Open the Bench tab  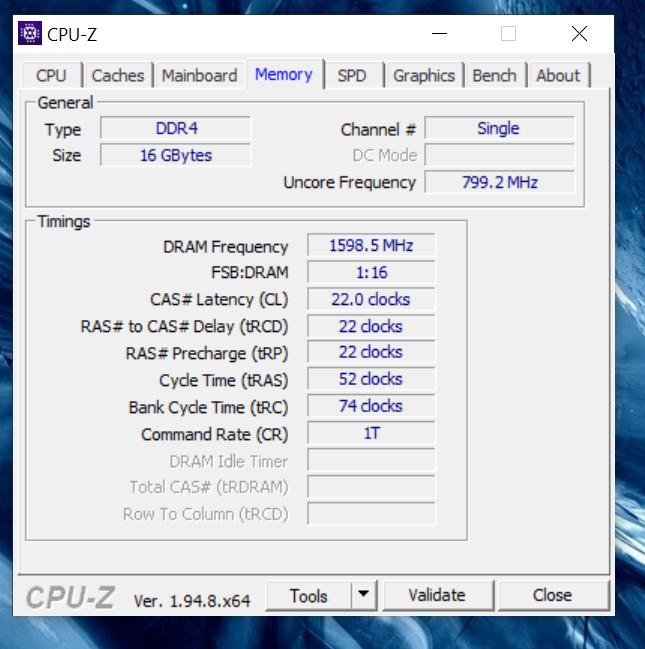494,75
